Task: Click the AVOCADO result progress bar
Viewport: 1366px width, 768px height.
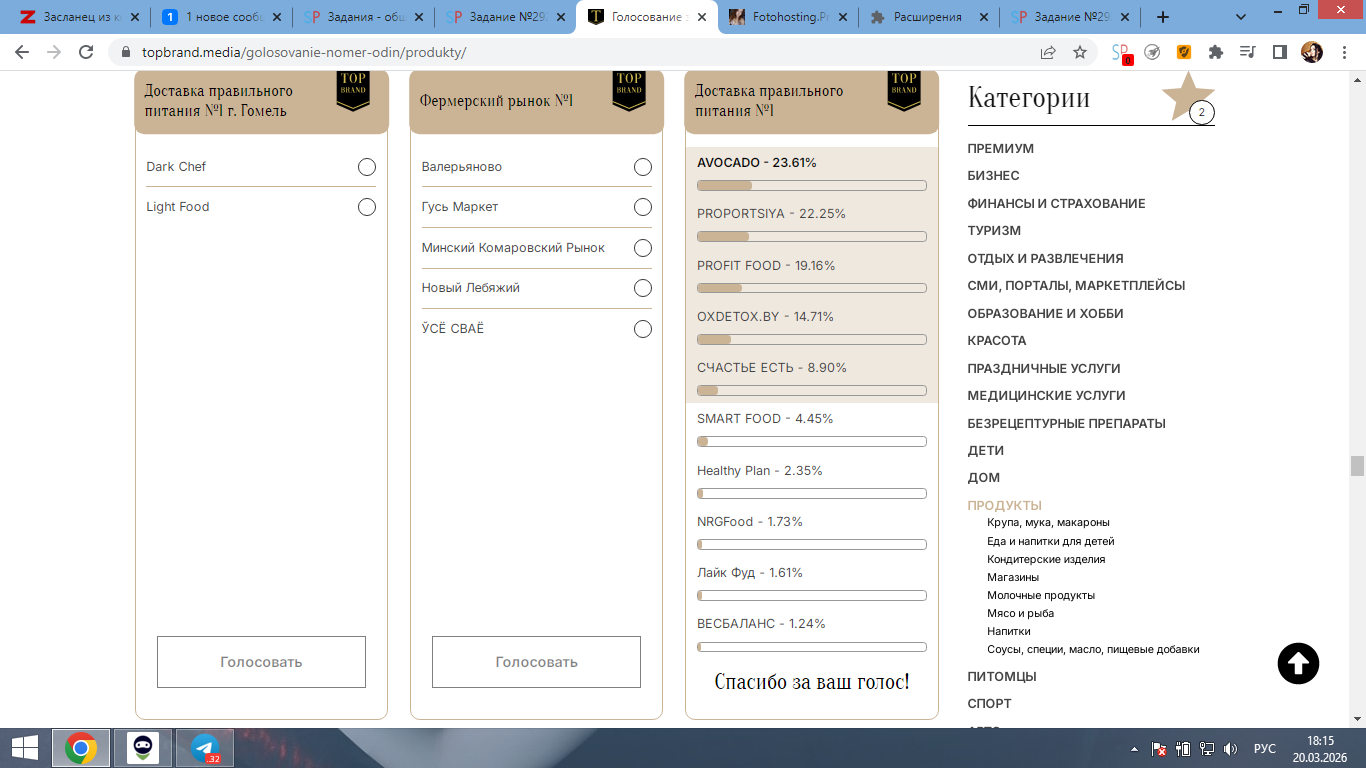Action: pyautogui.click(x=812, y=185)
